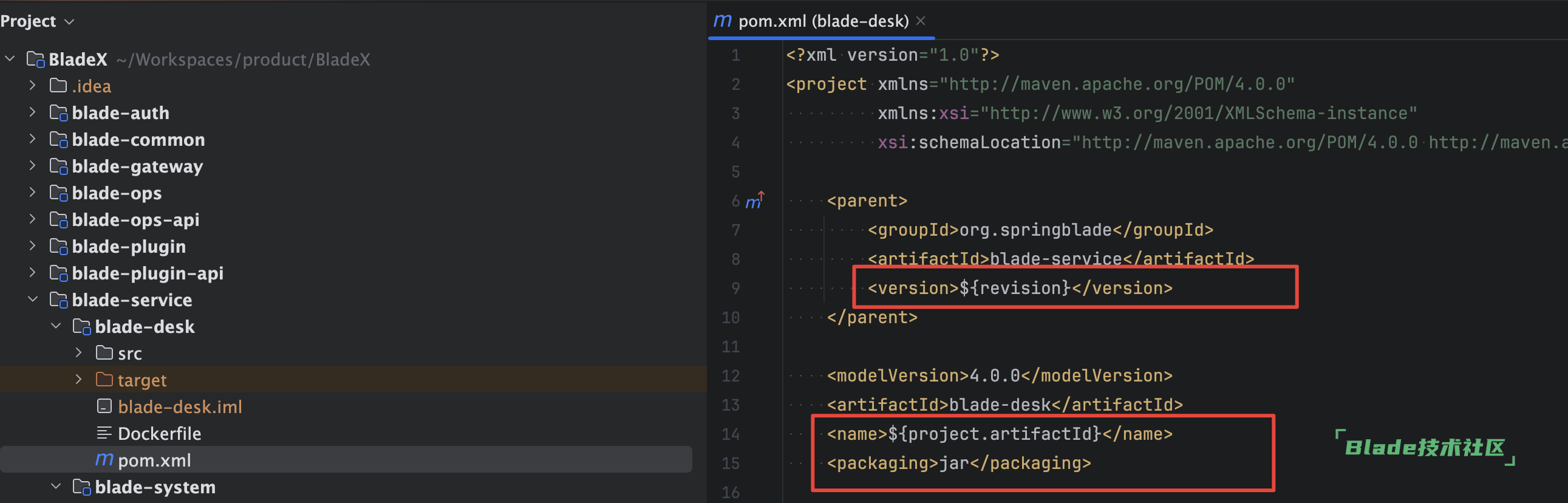This screenshot has height=503, width=1568.
Task: Select the blade-ops-api tree item
Action: (136, 219)
